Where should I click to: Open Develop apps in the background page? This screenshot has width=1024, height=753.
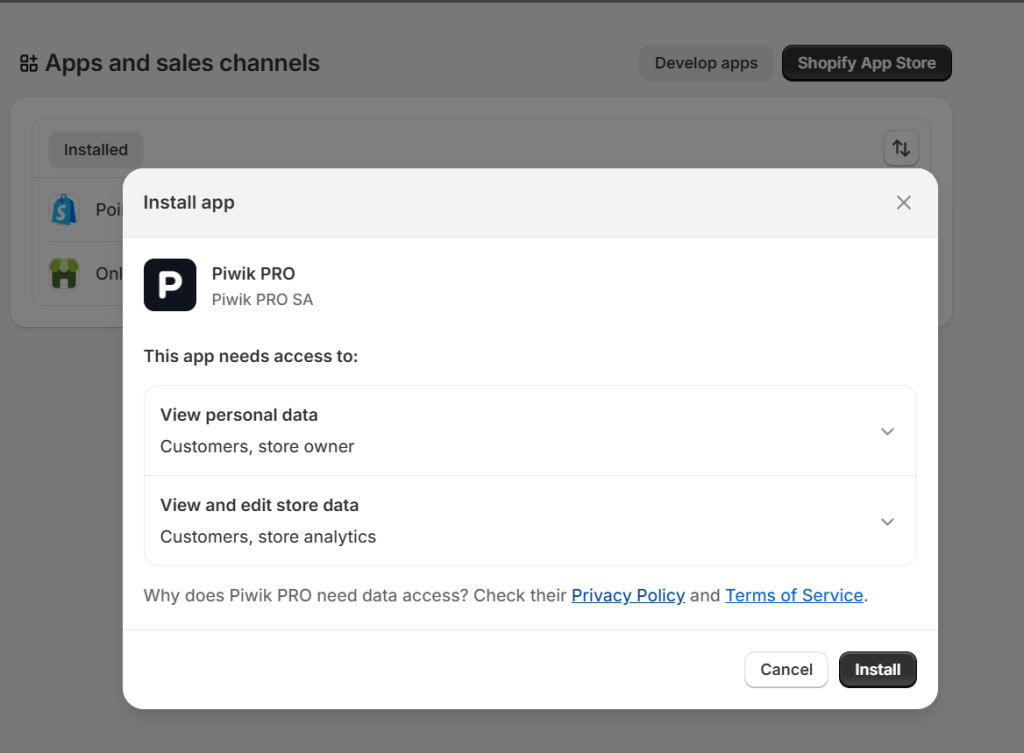pos(706,63)
